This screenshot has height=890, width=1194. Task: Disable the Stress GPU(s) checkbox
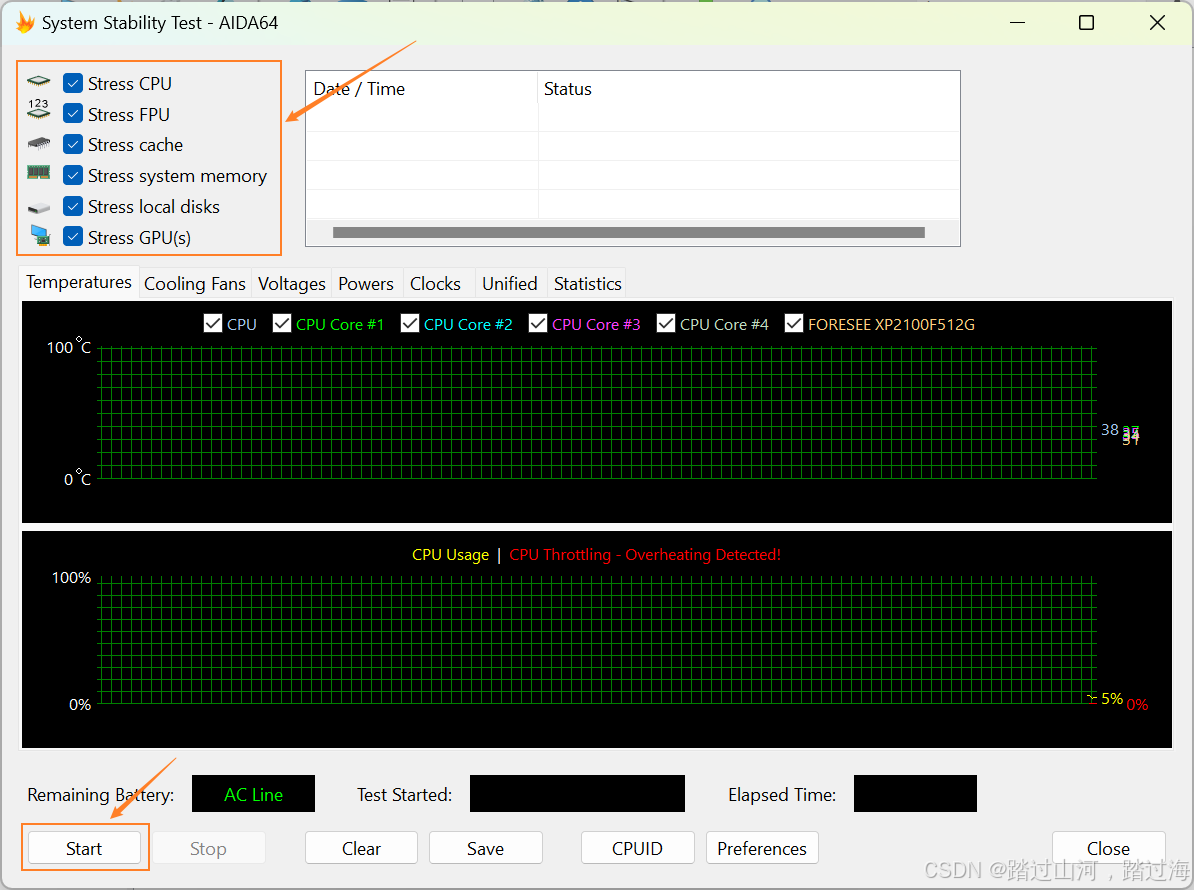73,237
